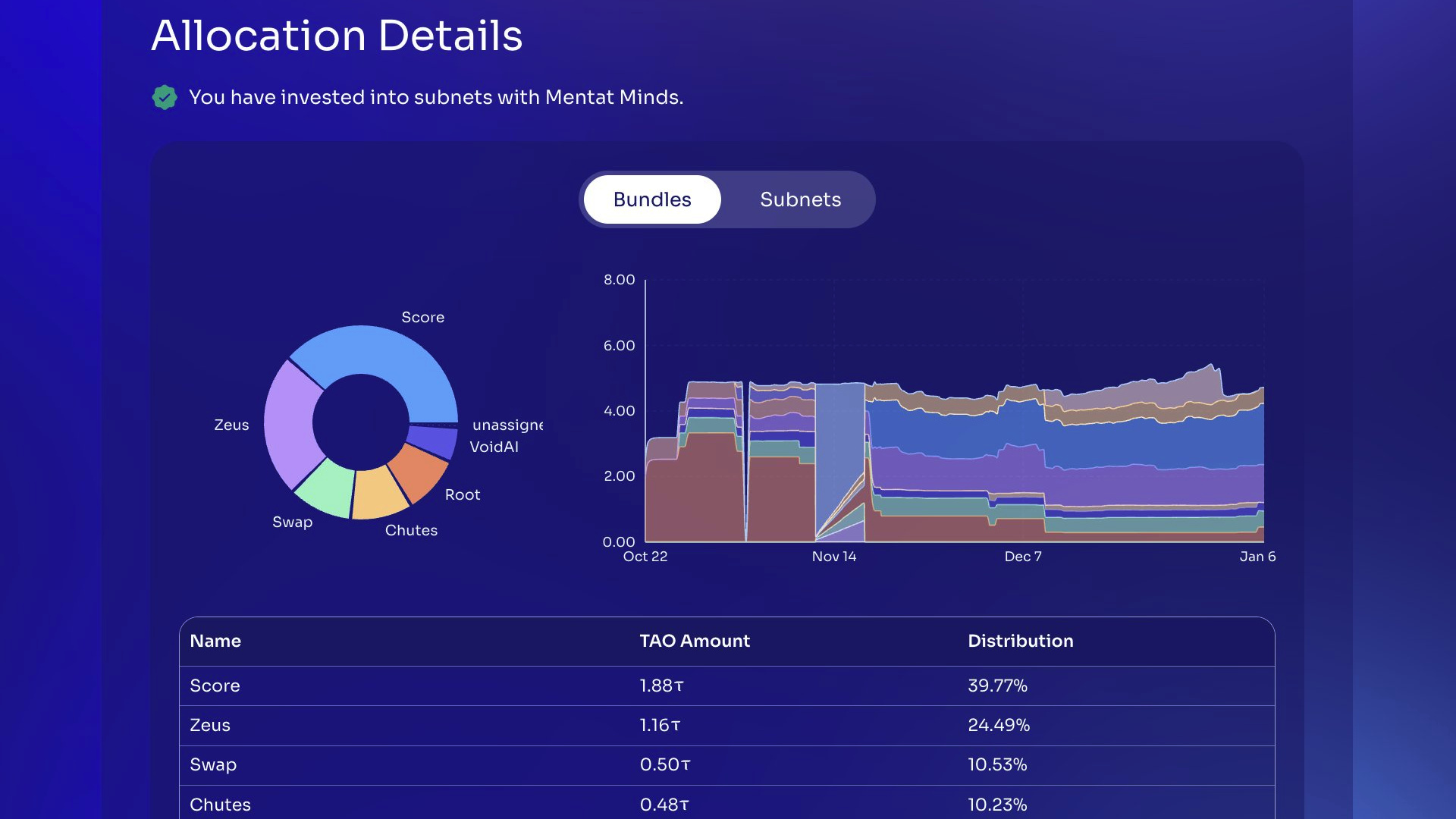The image size is (1456, 819).
Task: Click the Zeus label on the pie chart
Action: pyautogui.click(x=231, y=425)
